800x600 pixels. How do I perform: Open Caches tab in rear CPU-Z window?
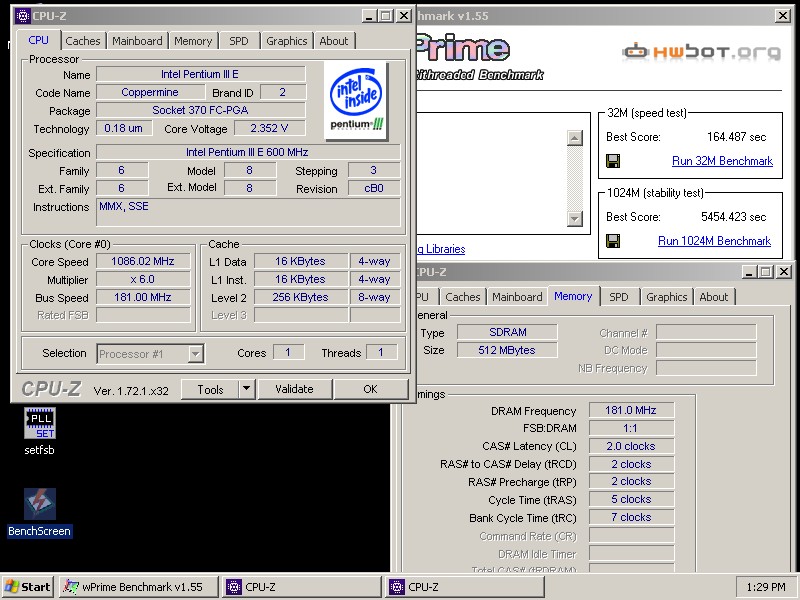click(x=463, y=297)
